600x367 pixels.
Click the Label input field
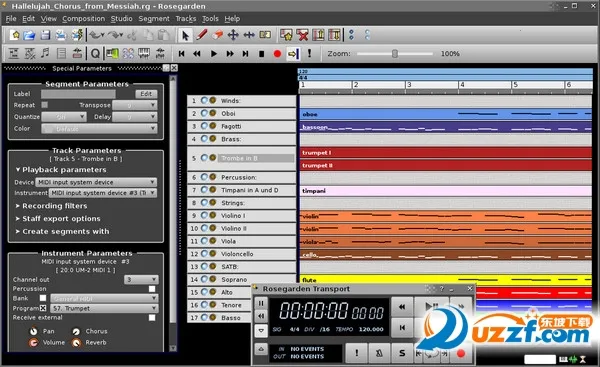[x=78, y=94]
